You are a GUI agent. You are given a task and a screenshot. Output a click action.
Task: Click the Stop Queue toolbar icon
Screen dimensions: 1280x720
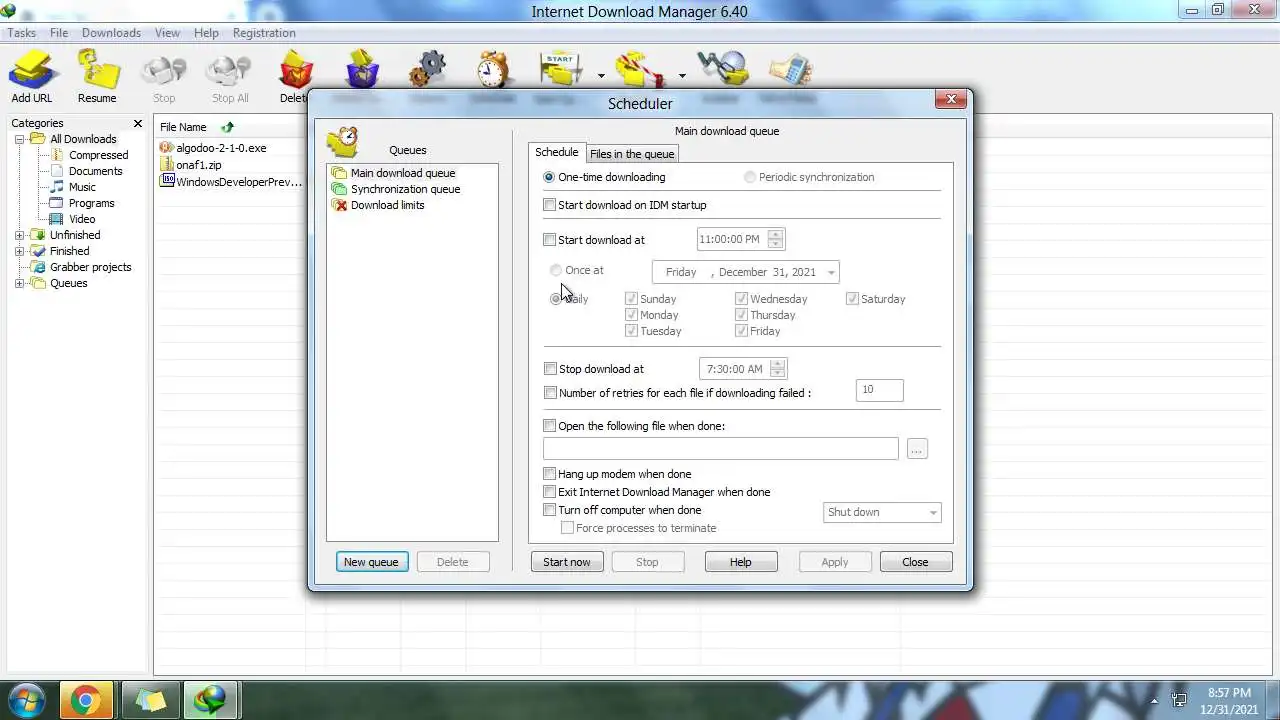tap(641, 70)
